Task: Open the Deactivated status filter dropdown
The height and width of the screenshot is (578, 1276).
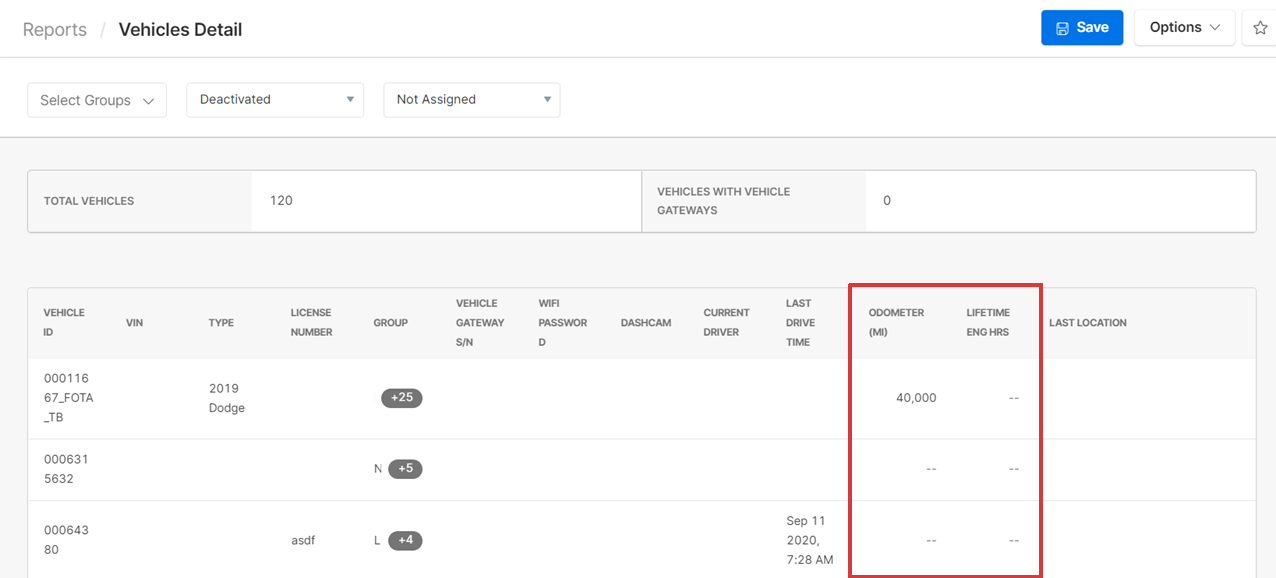Action: [x=275, y=100]
